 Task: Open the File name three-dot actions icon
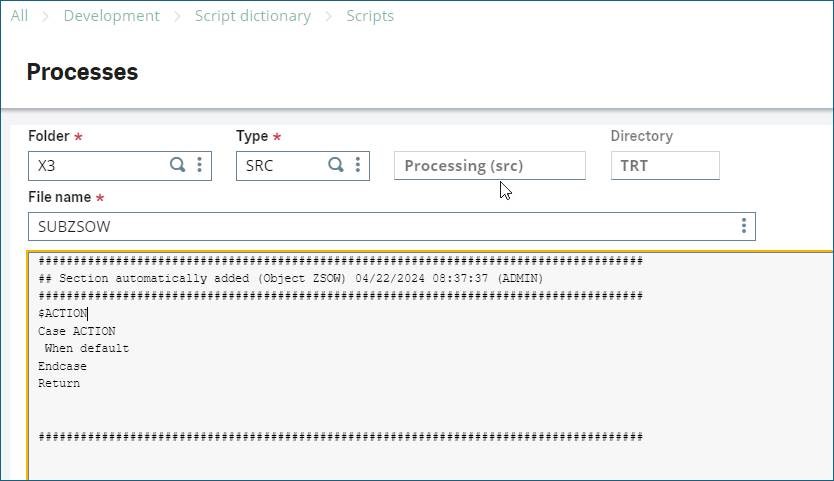point(743,226)
